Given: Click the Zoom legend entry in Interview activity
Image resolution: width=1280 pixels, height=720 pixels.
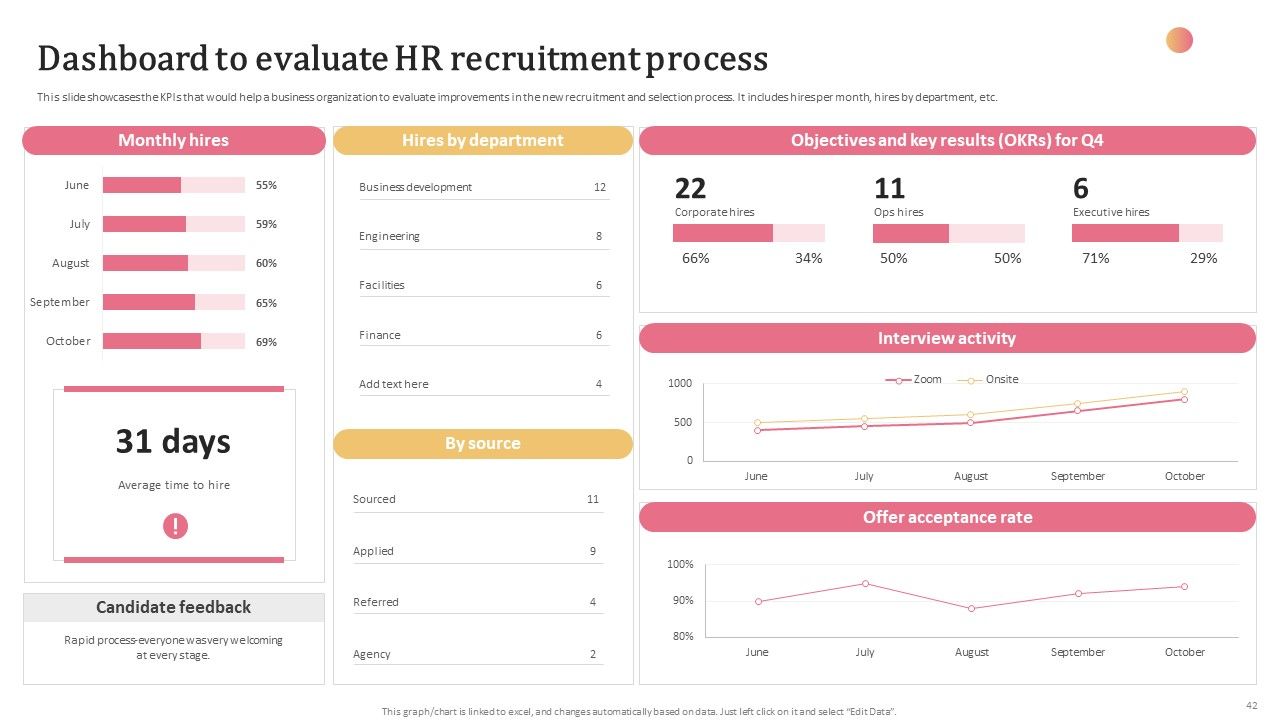Looking at the screenshot, I should [914, 380].
